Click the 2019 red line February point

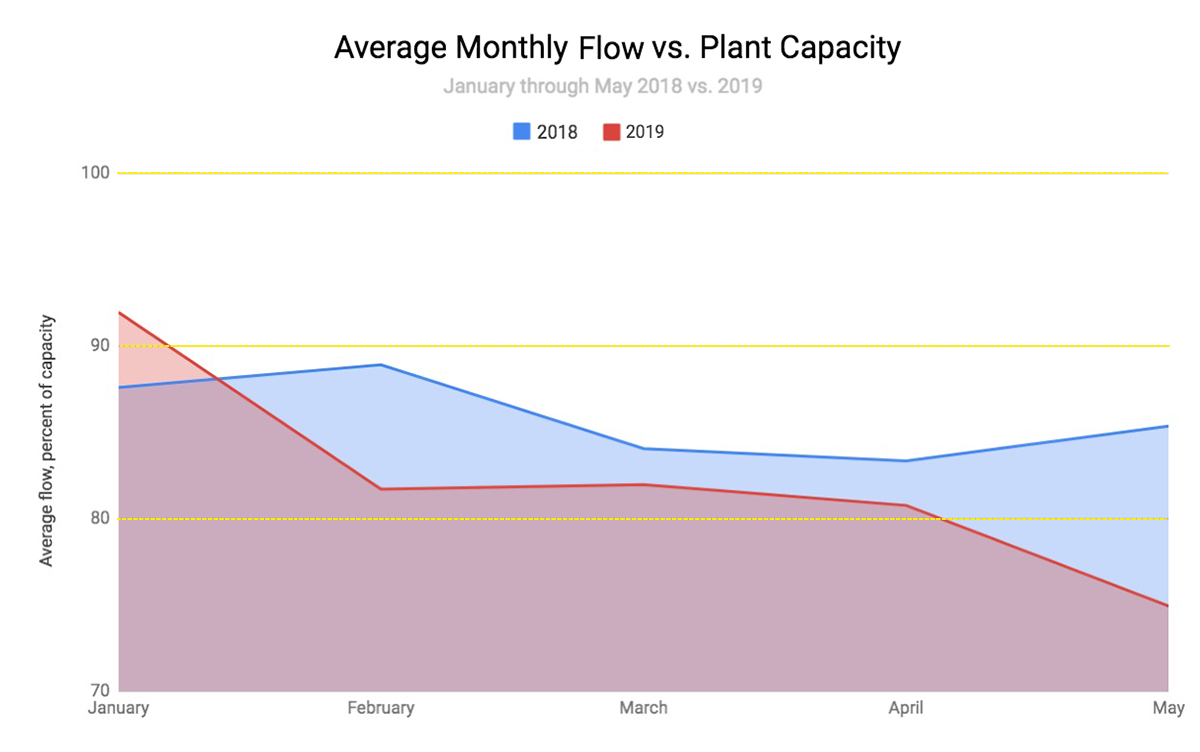point(381,489)
